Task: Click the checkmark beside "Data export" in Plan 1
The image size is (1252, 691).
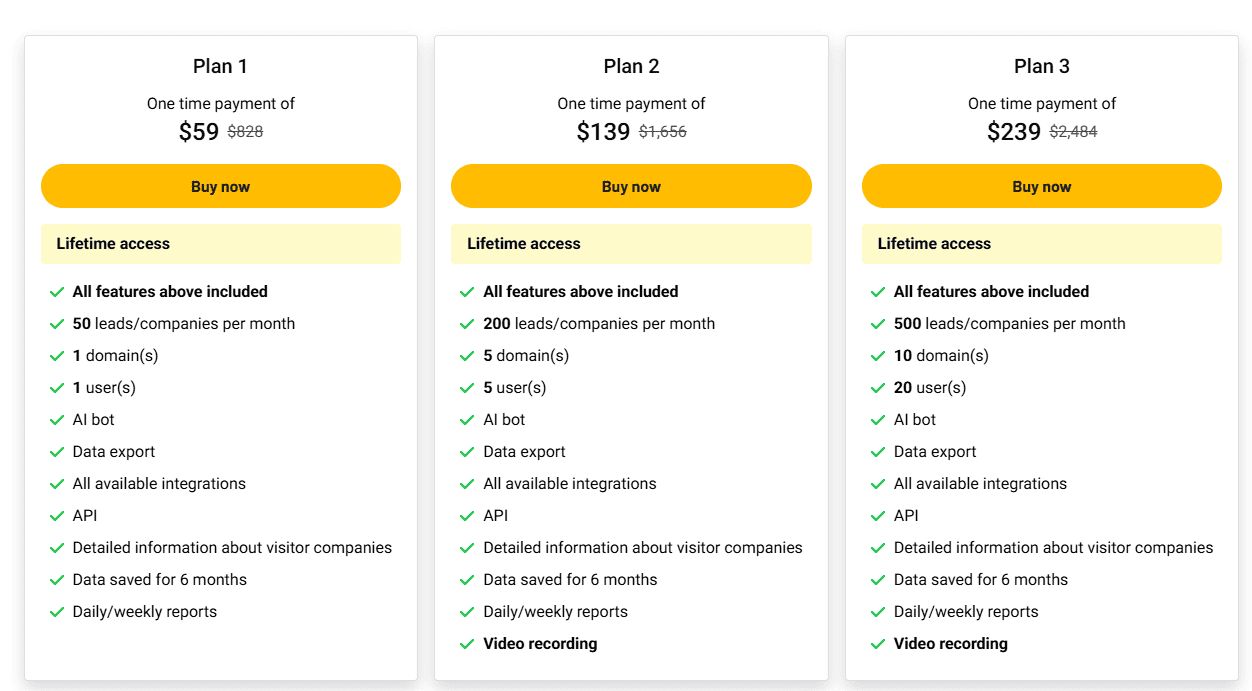Action: pyautogui.click(x=57, y=451)
